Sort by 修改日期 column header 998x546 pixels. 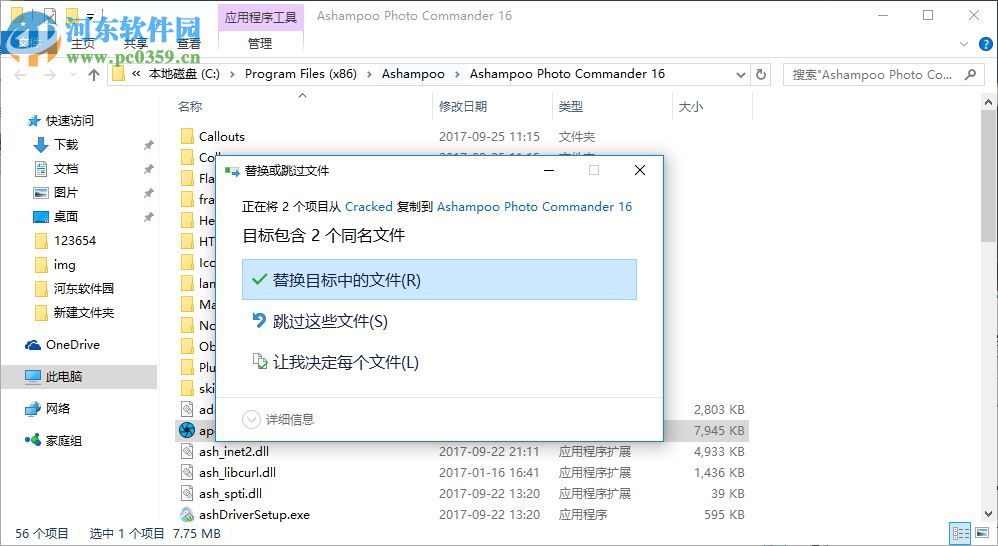463,107
